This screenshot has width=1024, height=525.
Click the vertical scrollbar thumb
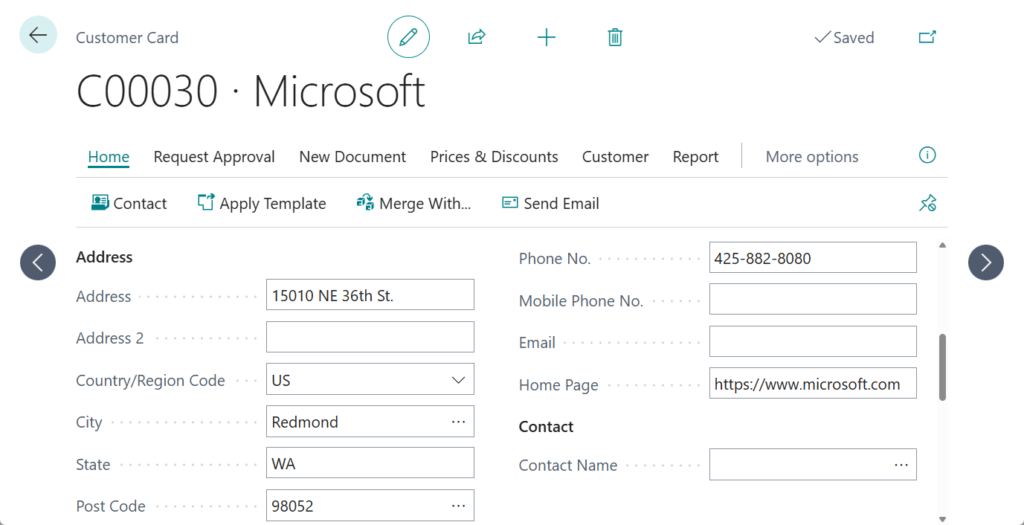[942, 367]
